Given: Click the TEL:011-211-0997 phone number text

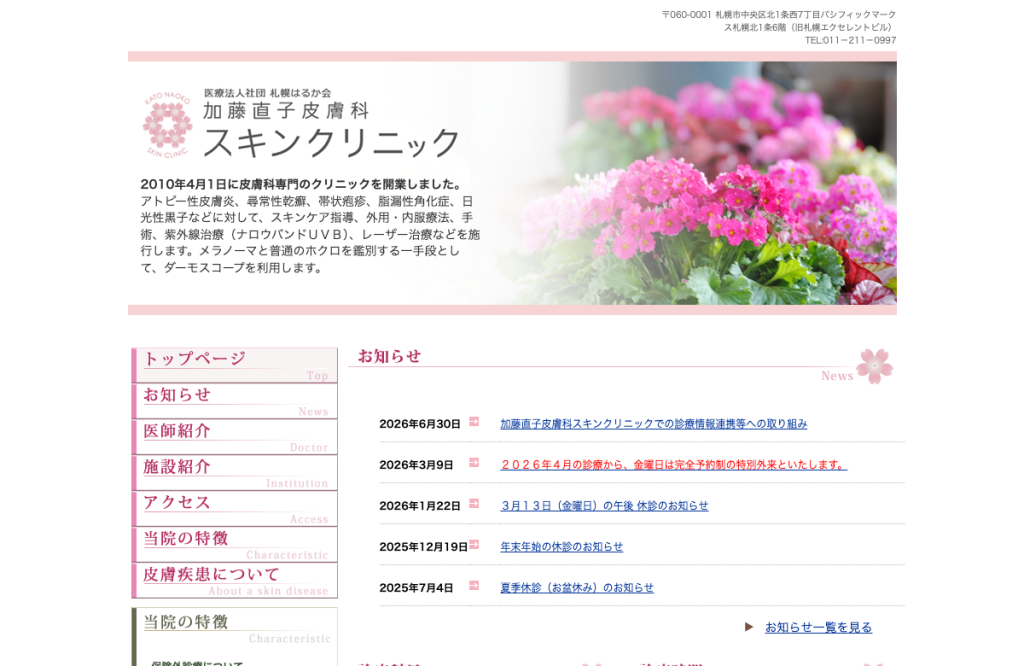Looking at the screenshot, I should [850, 40].
